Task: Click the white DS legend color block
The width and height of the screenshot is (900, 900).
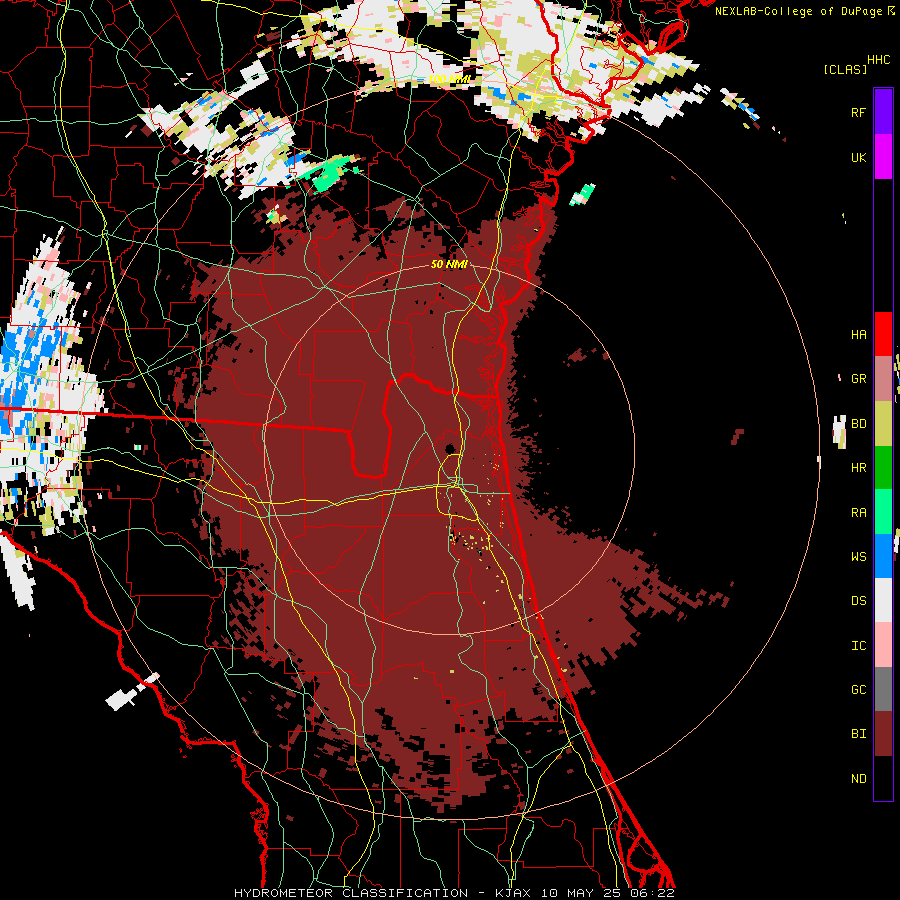Action: (883, 601)
